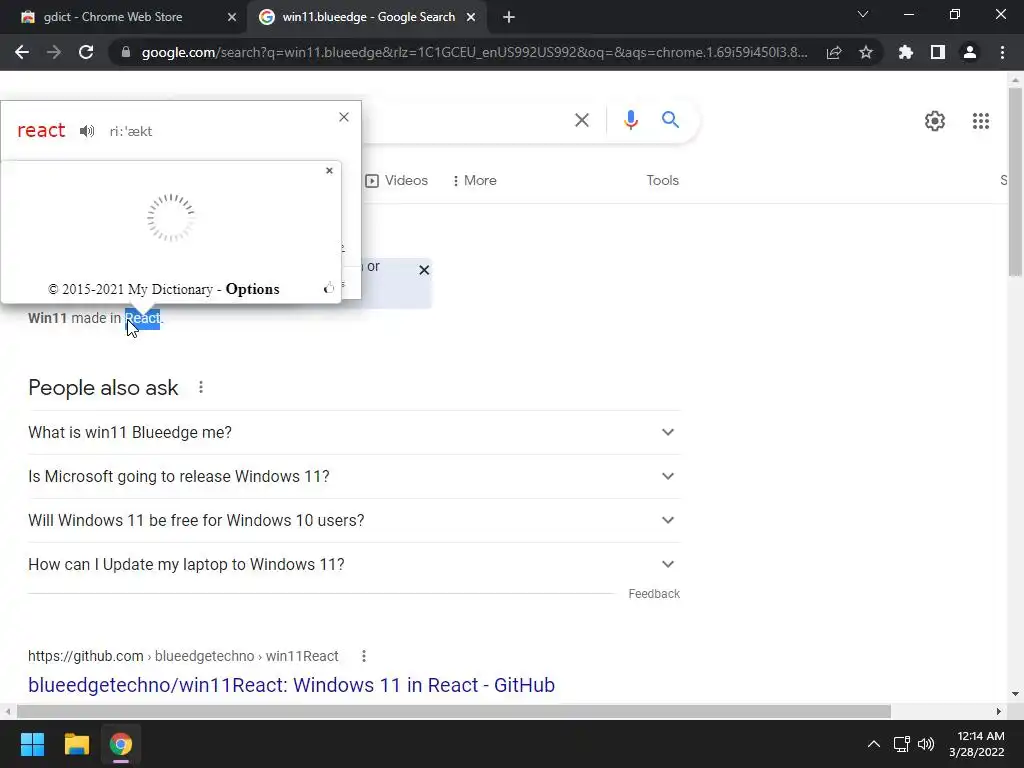Open blueedgetechno/win11React GitHub result
The width and height of the screenshot is (1024, 768).
click(x=291, y=685)
